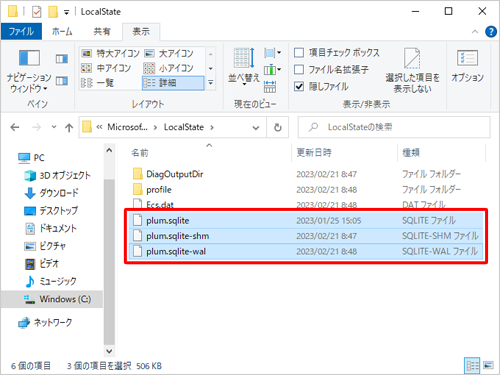
Task: Select PC in navigation pane
Action: click(31, 157)
